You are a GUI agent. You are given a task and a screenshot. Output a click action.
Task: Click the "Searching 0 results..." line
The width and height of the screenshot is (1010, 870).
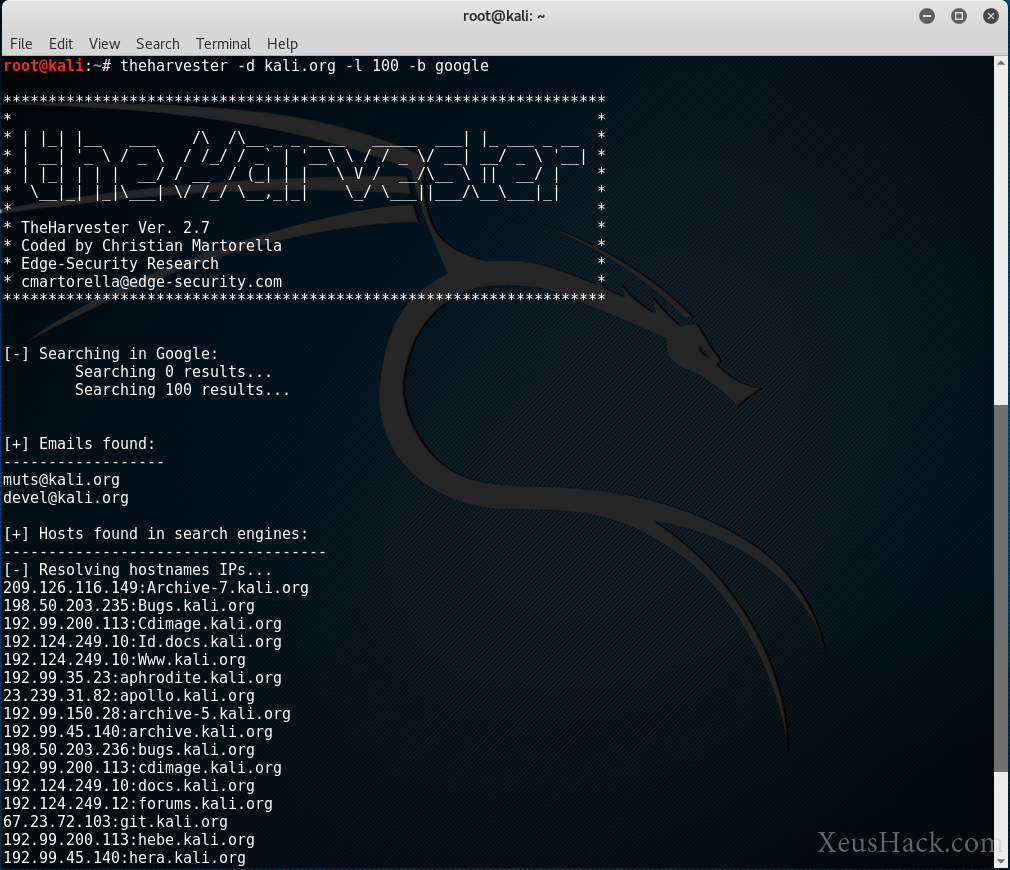tap(173, 372)
